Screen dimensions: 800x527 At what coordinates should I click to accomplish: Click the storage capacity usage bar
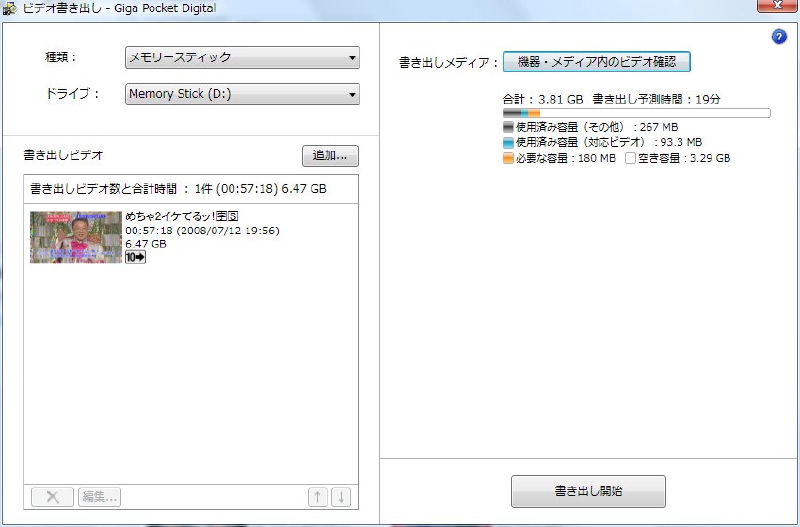(x=636, y=113)
